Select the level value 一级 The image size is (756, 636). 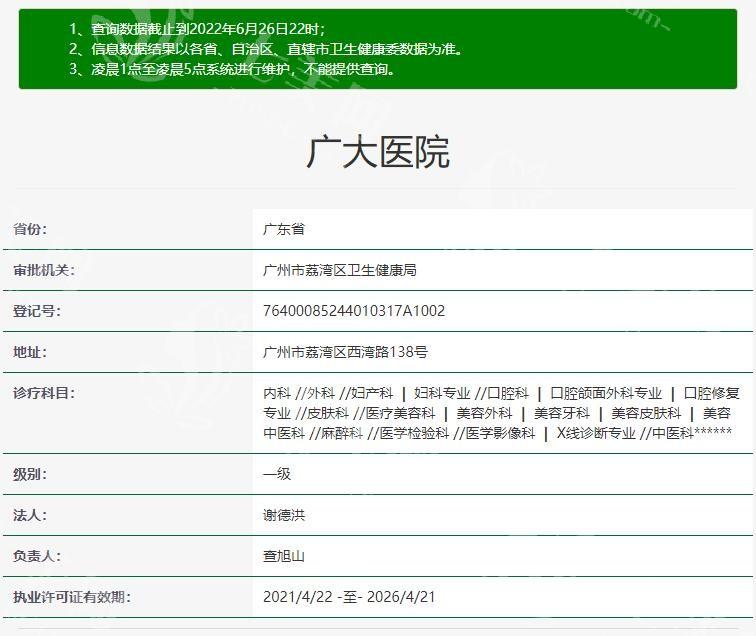[x=277, y=474]
